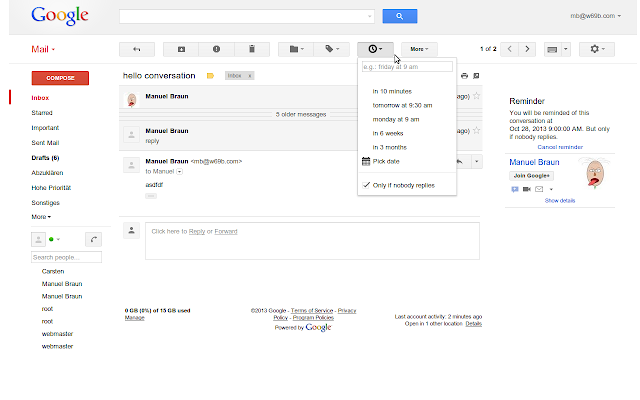The height and width of the screenshot is (400, 640).
Task: Open the Hohe Priorität label
Action: (x=51, y=188)
